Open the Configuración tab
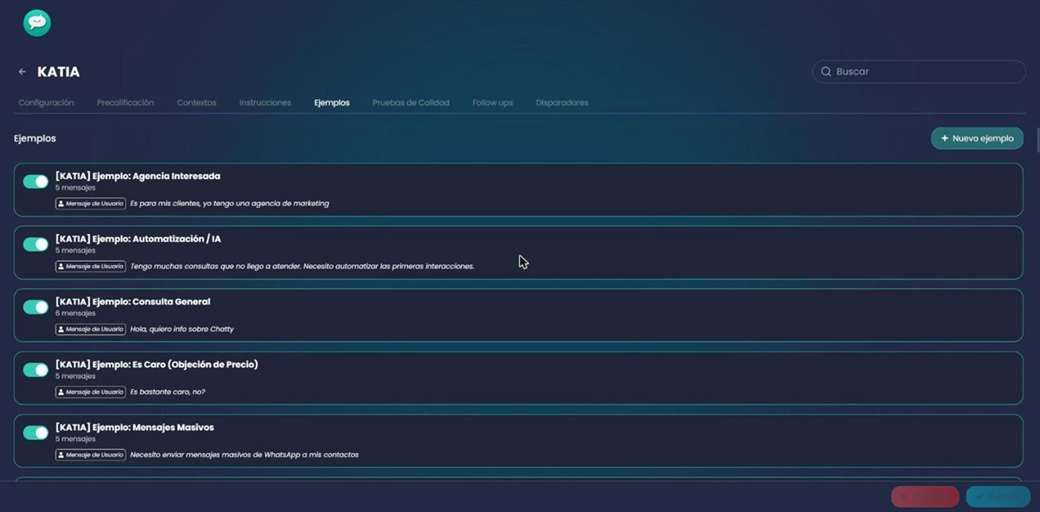The width and height of the screenshot is (1040, 512). [x=46, y=103]
